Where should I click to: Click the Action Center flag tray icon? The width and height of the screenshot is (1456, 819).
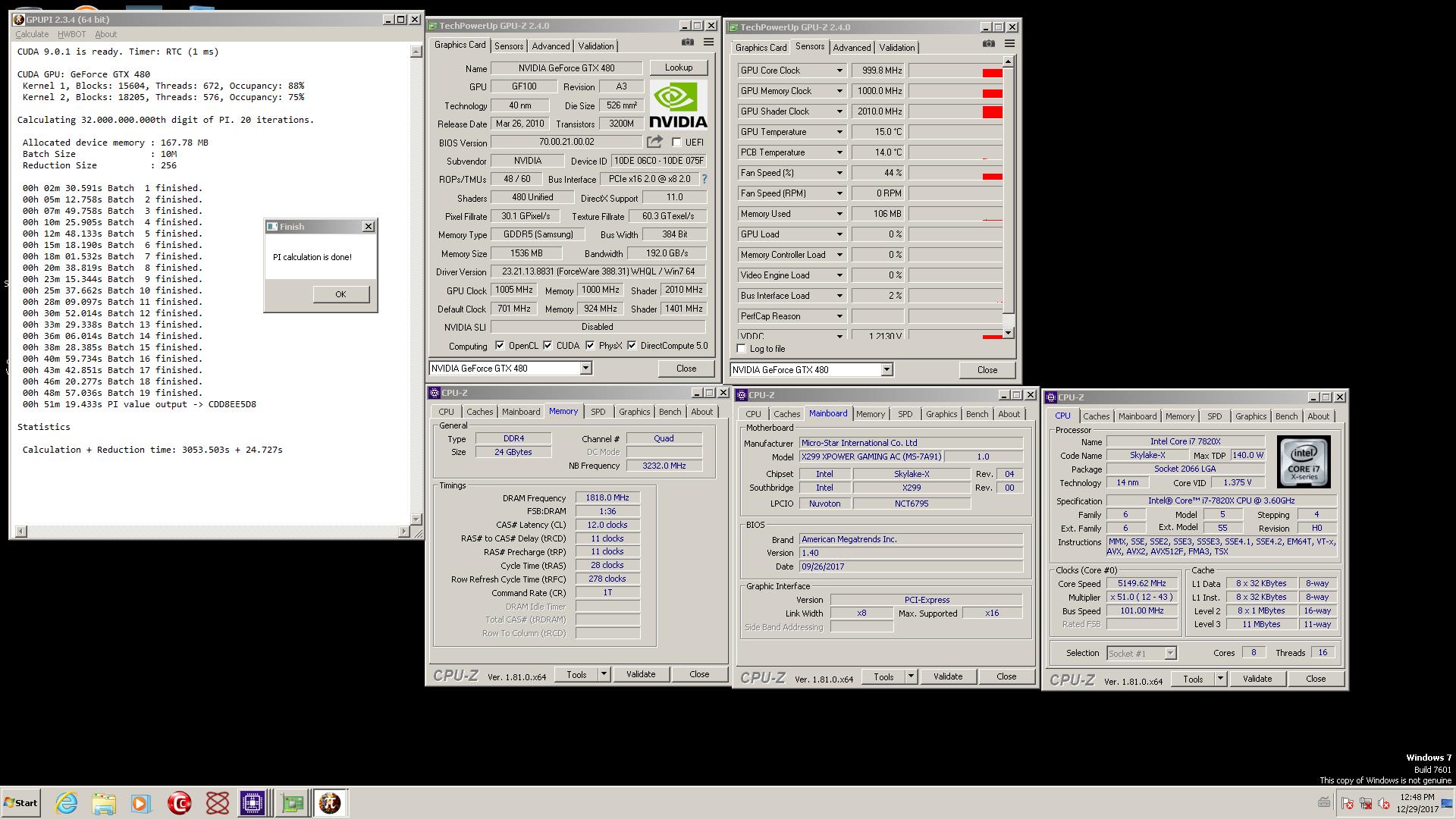1347,803
